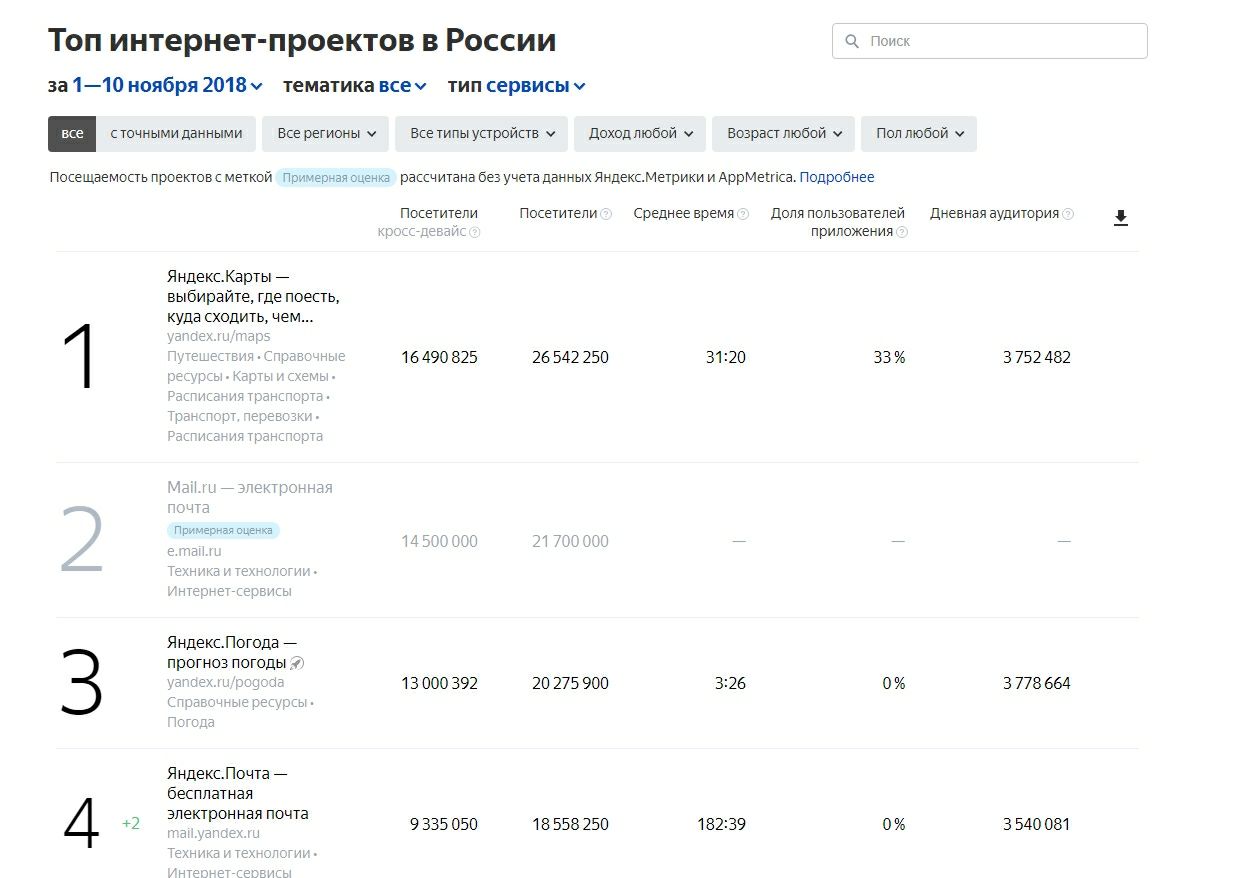Click the +2 rank change indicator
This screenshot has height=878, width=1239.
[131, 824]
